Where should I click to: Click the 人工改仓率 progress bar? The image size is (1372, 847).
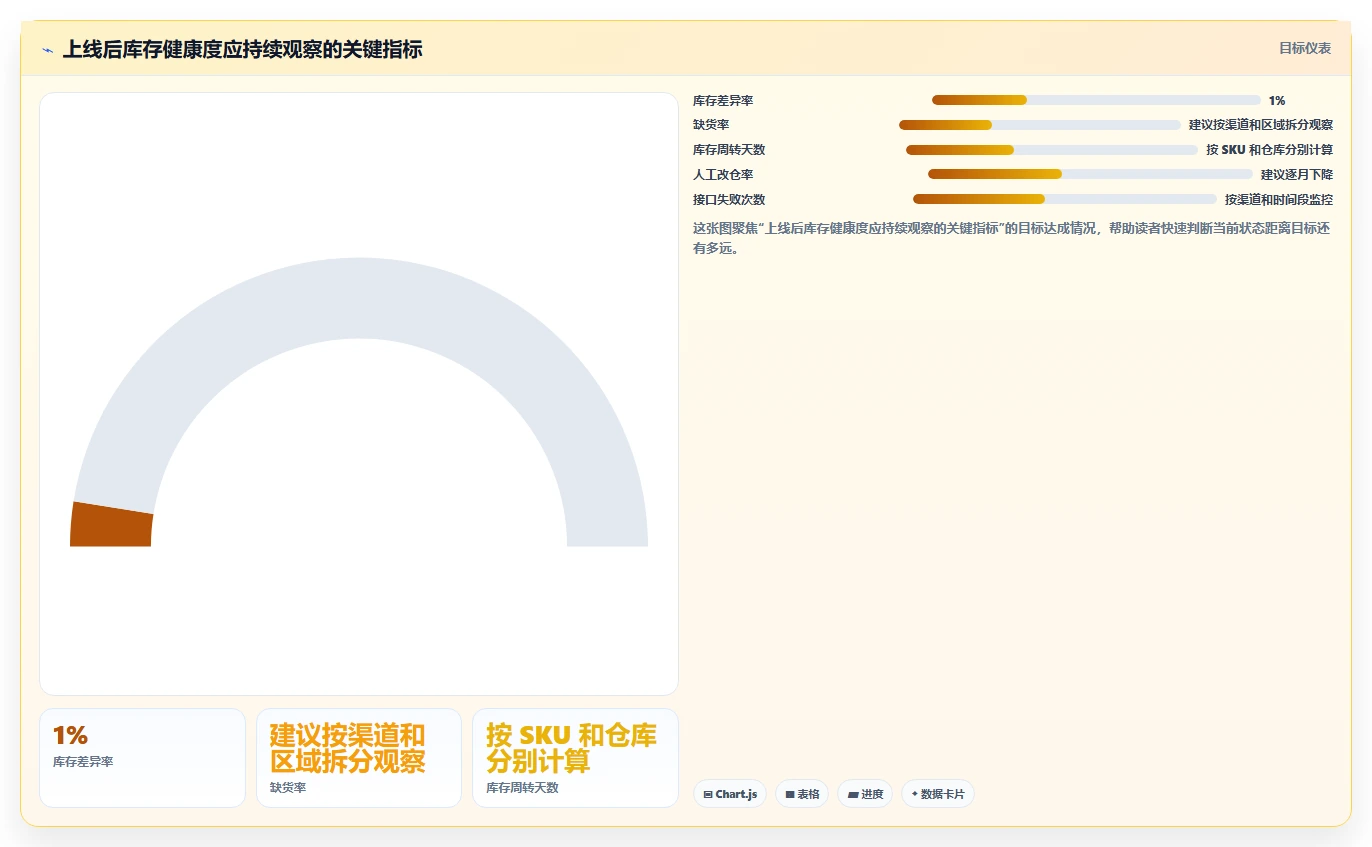pos(1090,174)
